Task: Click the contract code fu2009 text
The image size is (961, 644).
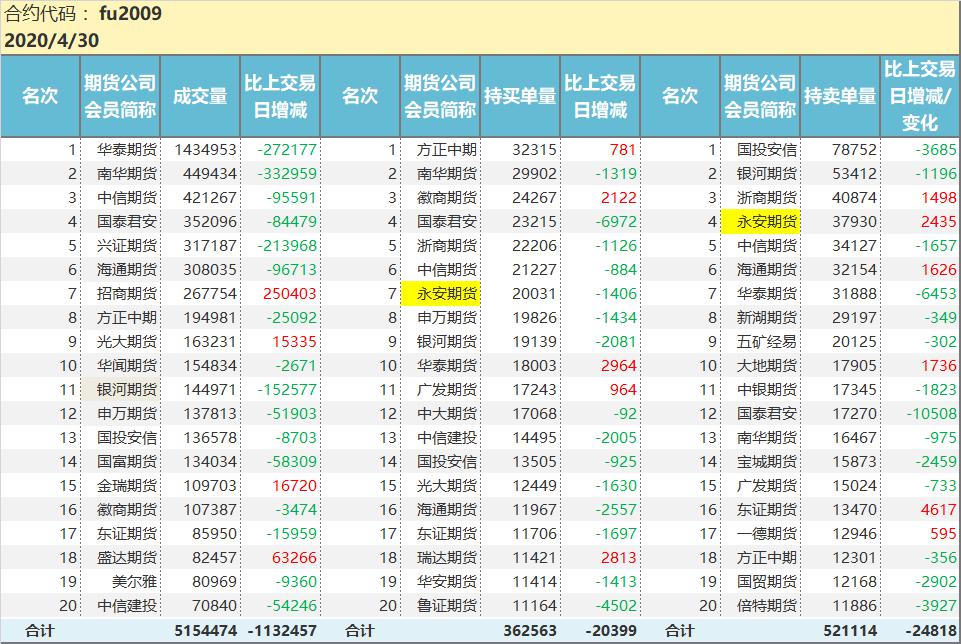Action: point(131,15)
